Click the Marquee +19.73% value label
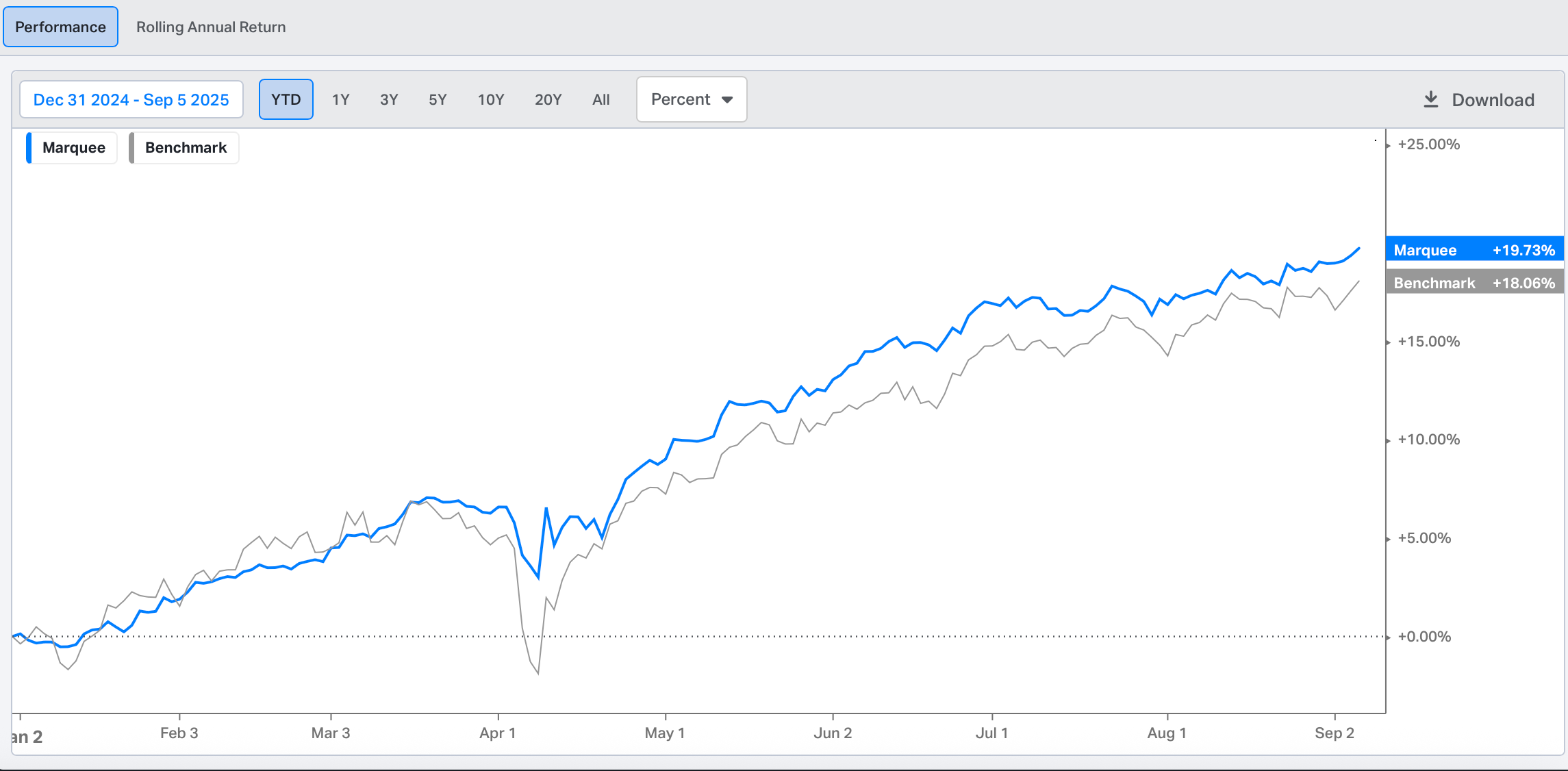Screen dimensions: 1568x771 (1474, 250)
